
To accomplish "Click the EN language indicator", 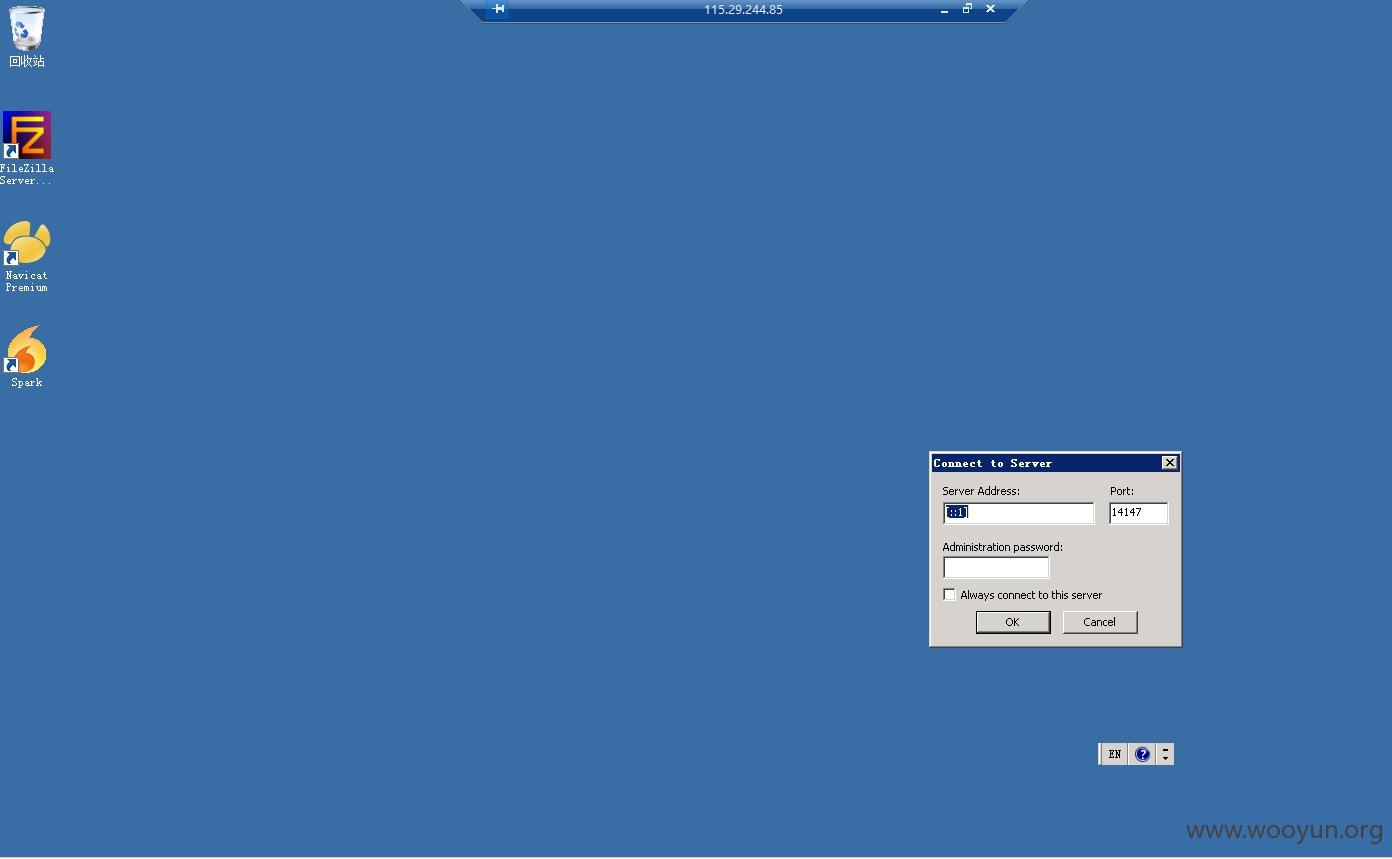I will click(x=1115, y=754).
